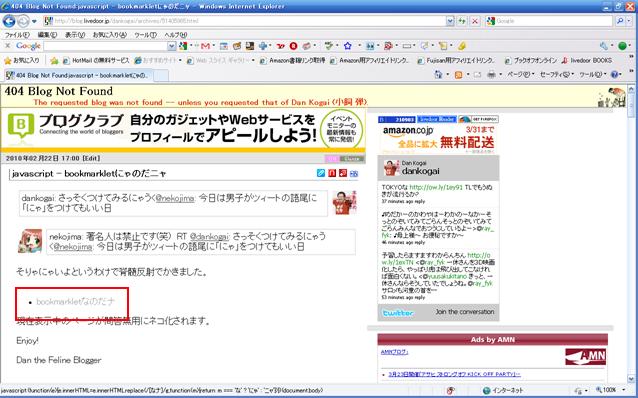Click the Refresh icon beside address bar
Viewport: 638px width, 398px height.
[462, 21]
